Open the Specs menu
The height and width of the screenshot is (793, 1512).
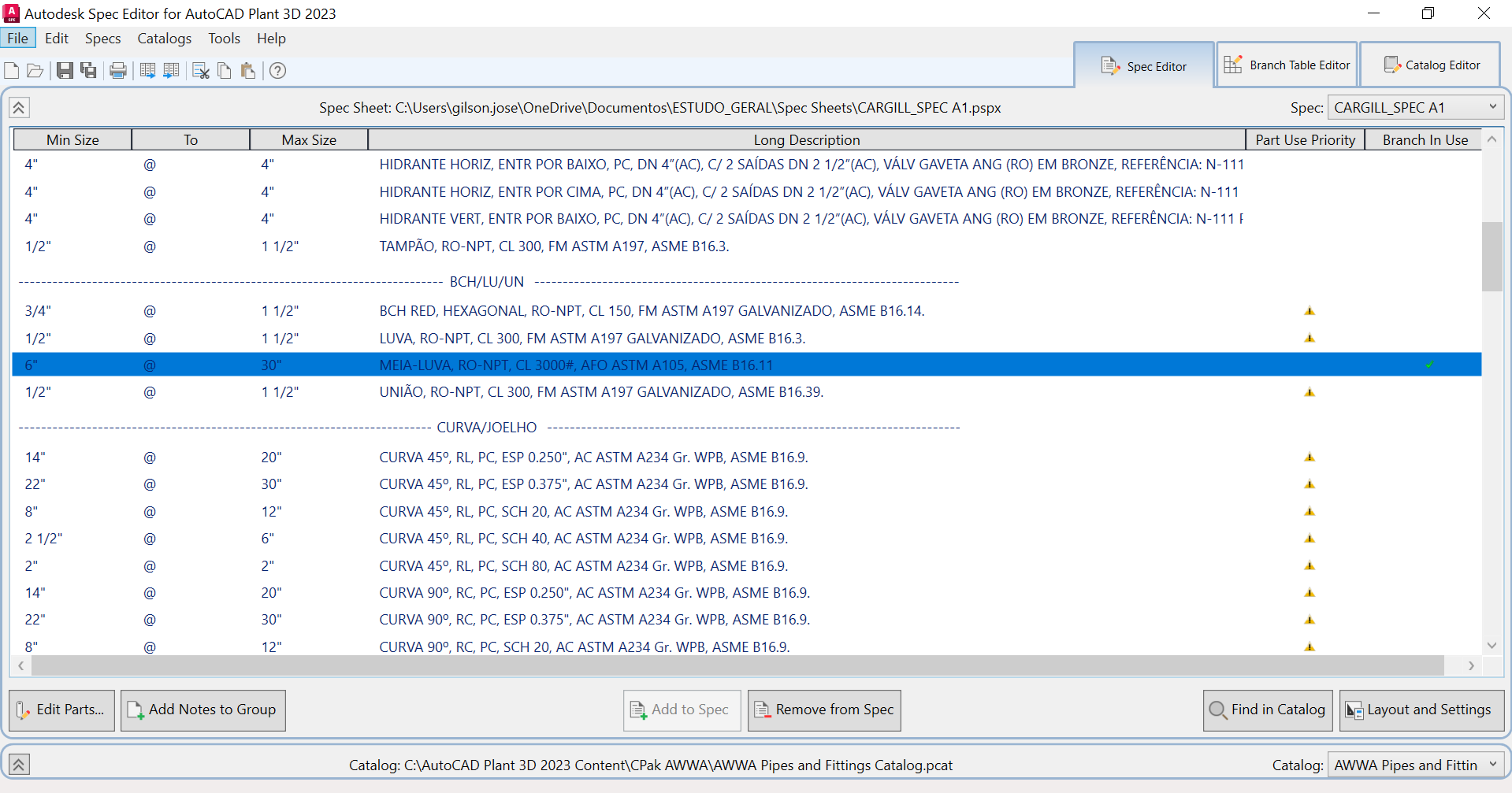[x=102, y=39]
